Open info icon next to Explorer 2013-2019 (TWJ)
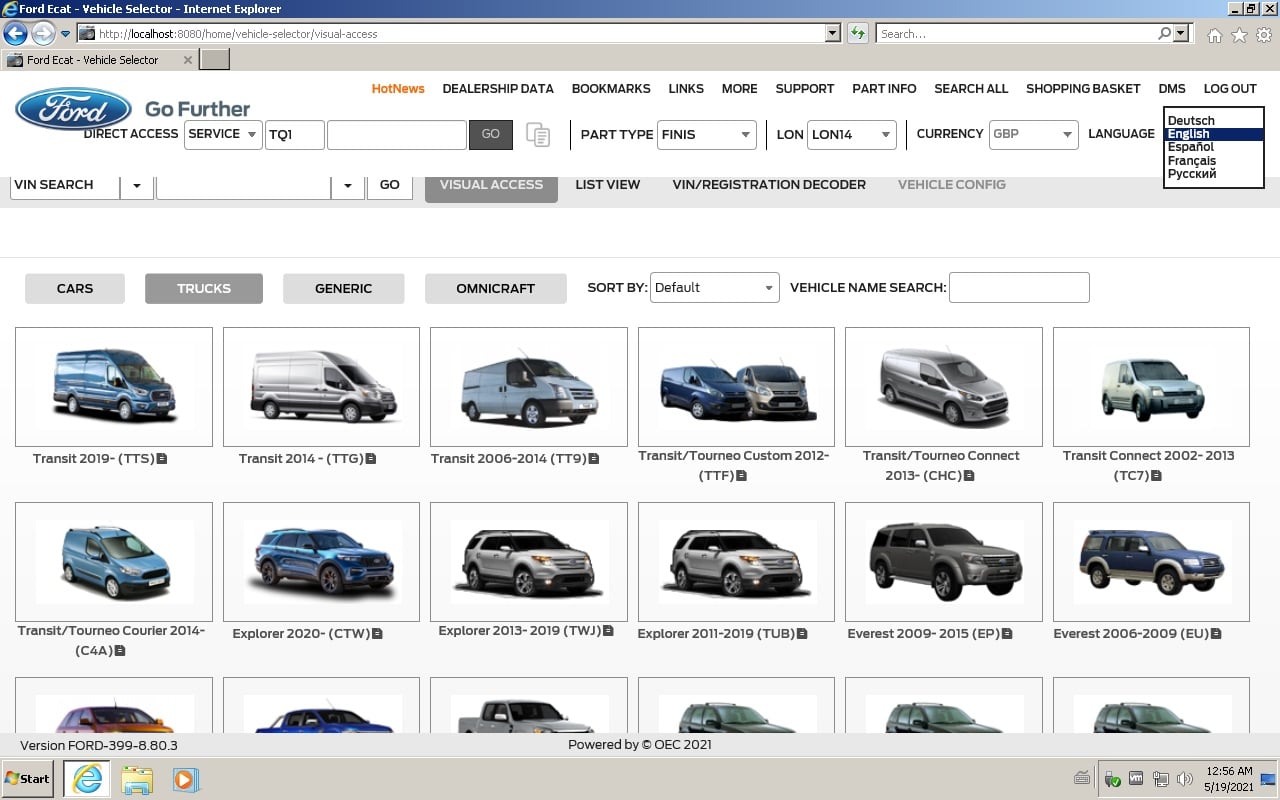The width and height of the screenshot is (1280, 800). [x=608, y=631]
